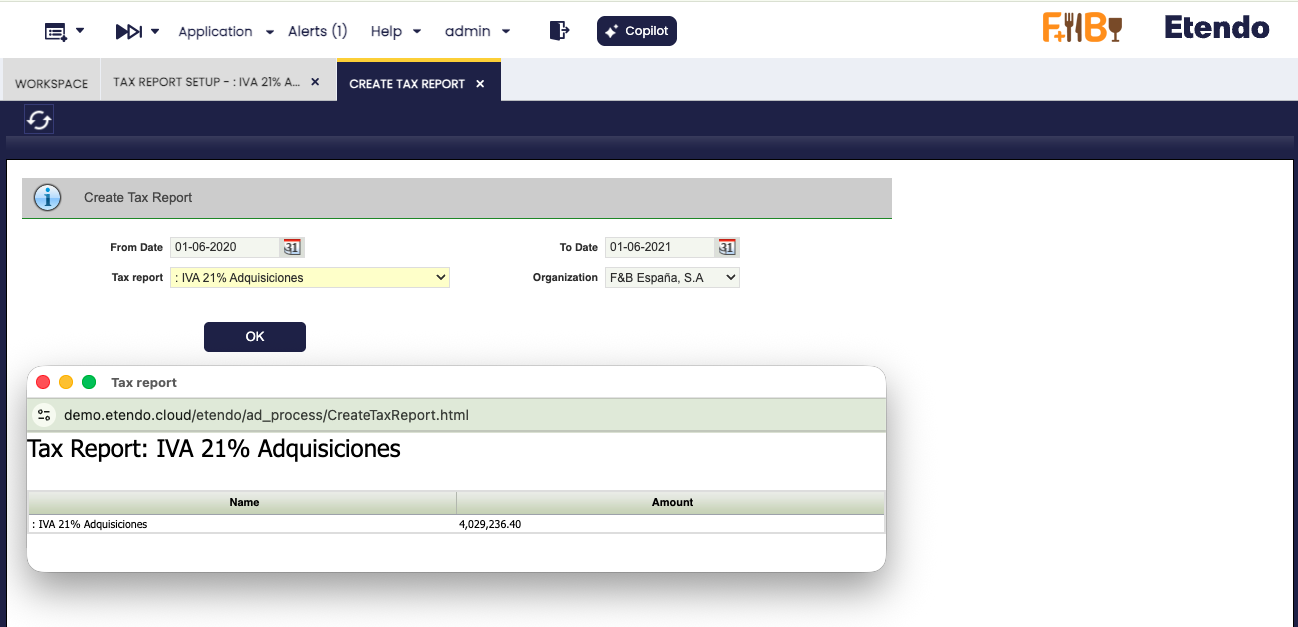The image size is (1298, 627).
Task: Click the refresh toolbar icon
Action: pyautogui.click(x=39, y=120)
